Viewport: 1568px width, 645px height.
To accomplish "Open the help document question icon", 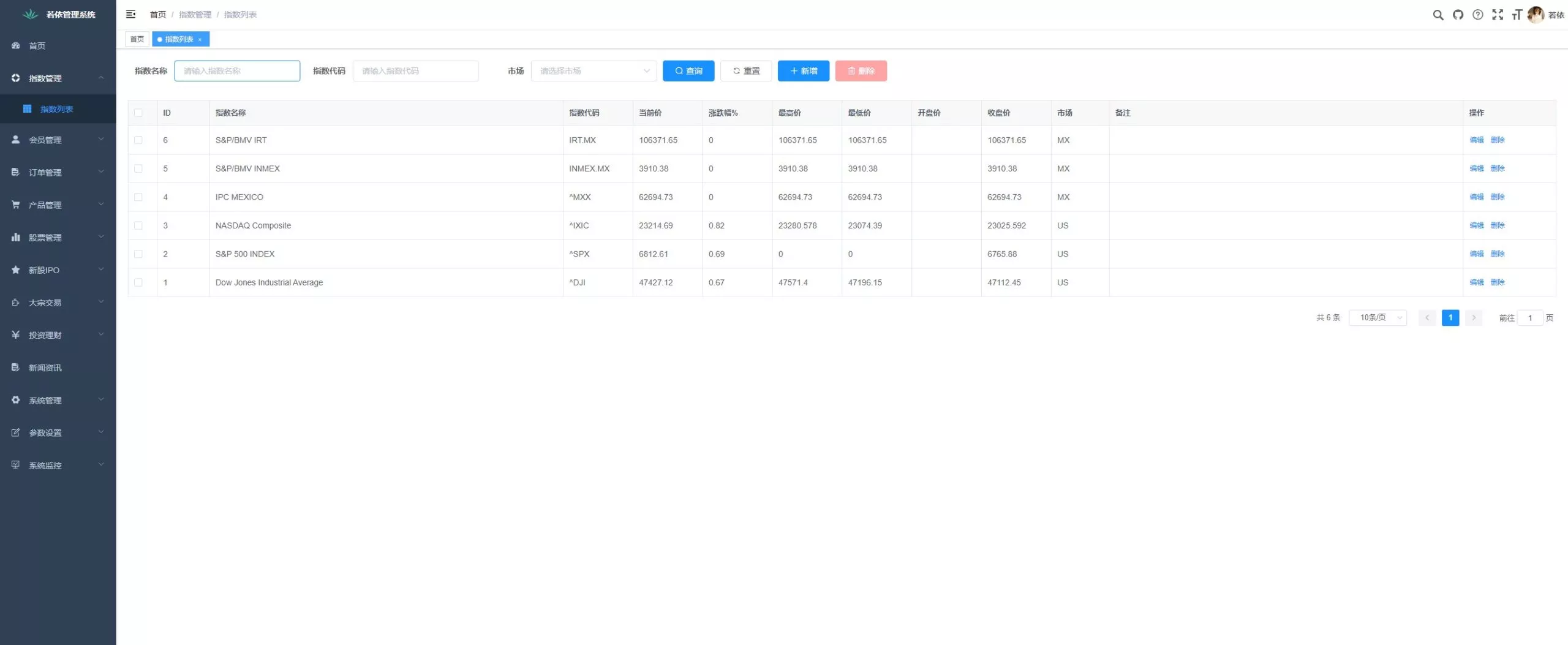I will coord(1478,15).
